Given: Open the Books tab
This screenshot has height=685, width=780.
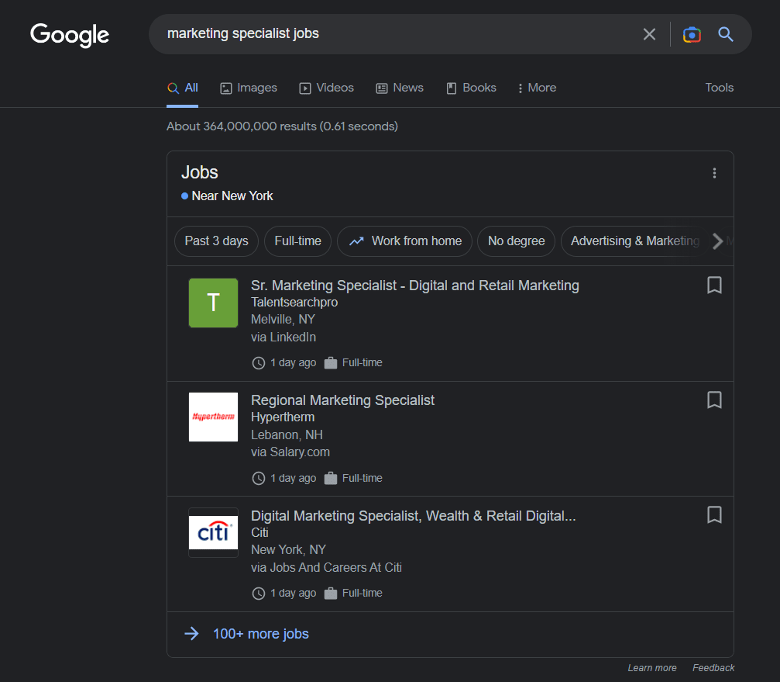Looking at the screenshot, I should [x=471, y=88].
